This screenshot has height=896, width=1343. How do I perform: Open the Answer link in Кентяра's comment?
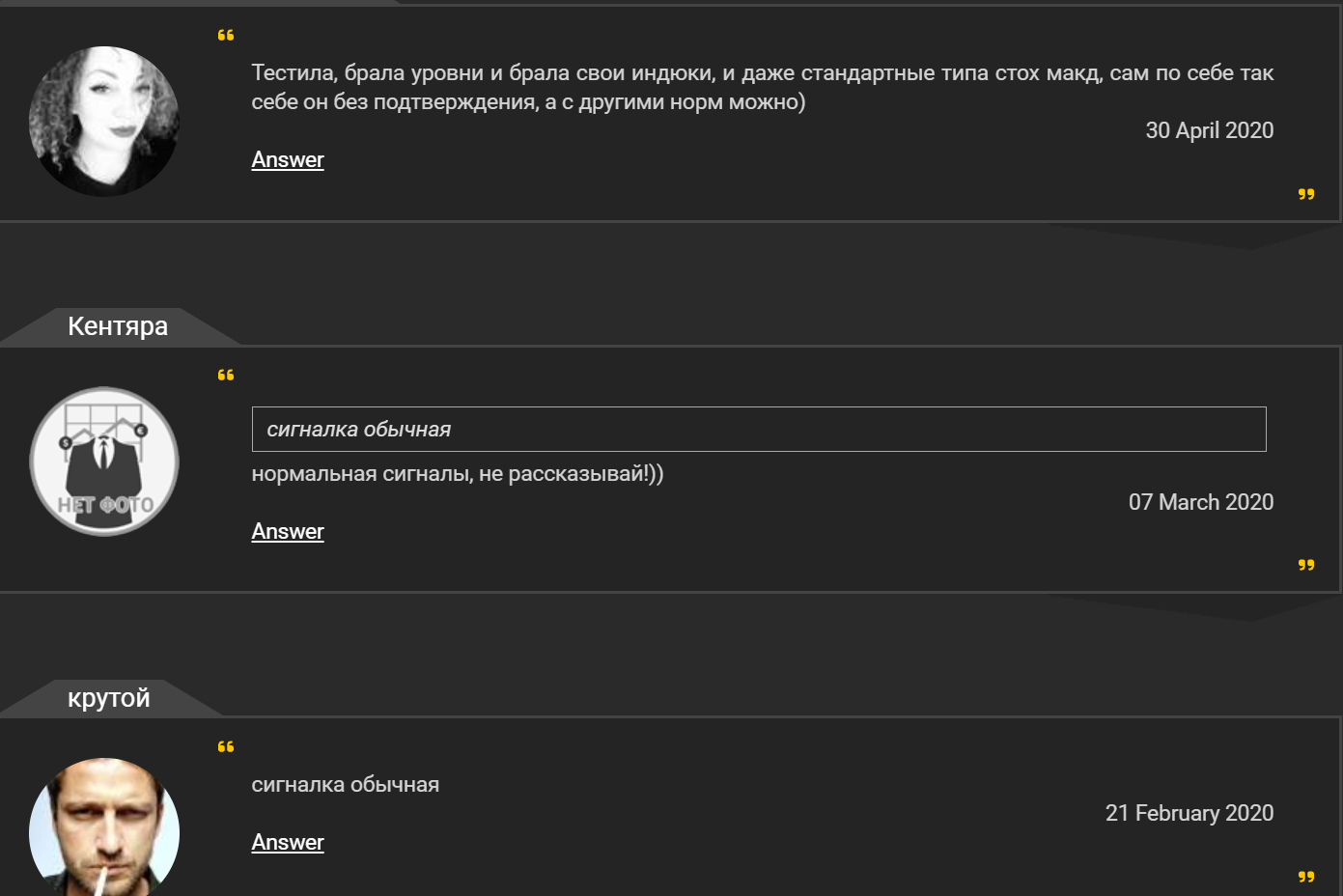[x=287, y=531]
